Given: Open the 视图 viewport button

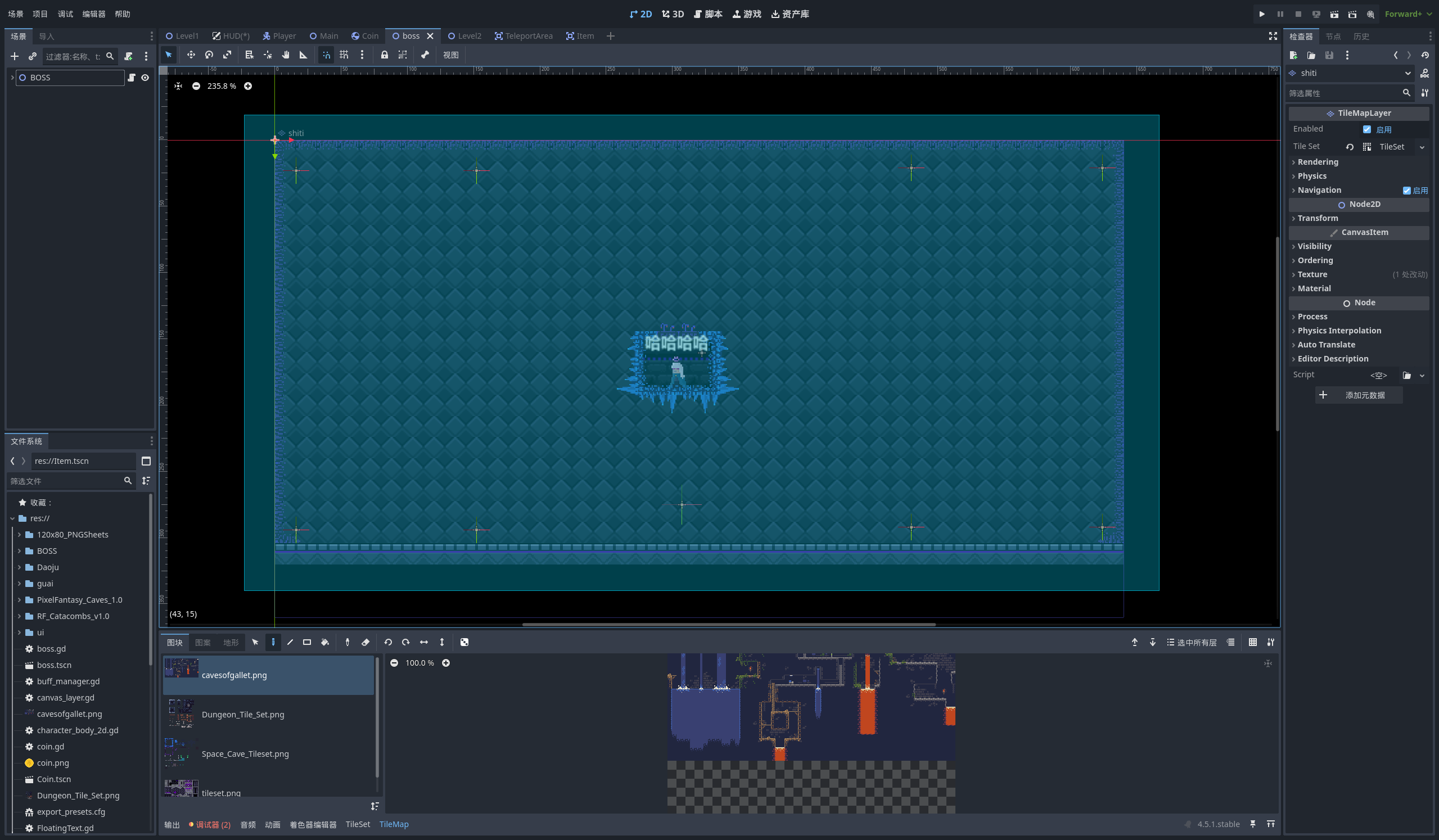Looking at the screenshot, I should point(450,55).
